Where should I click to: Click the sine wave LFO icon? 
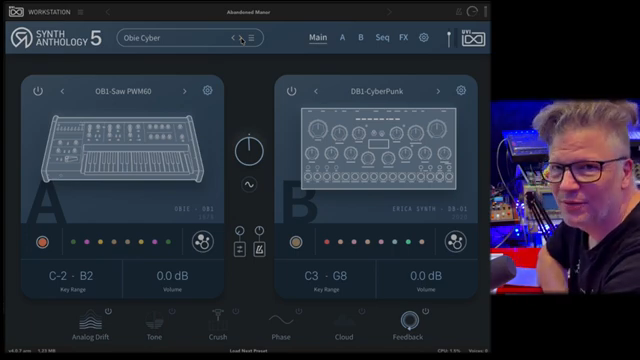[x=249, y=184]
